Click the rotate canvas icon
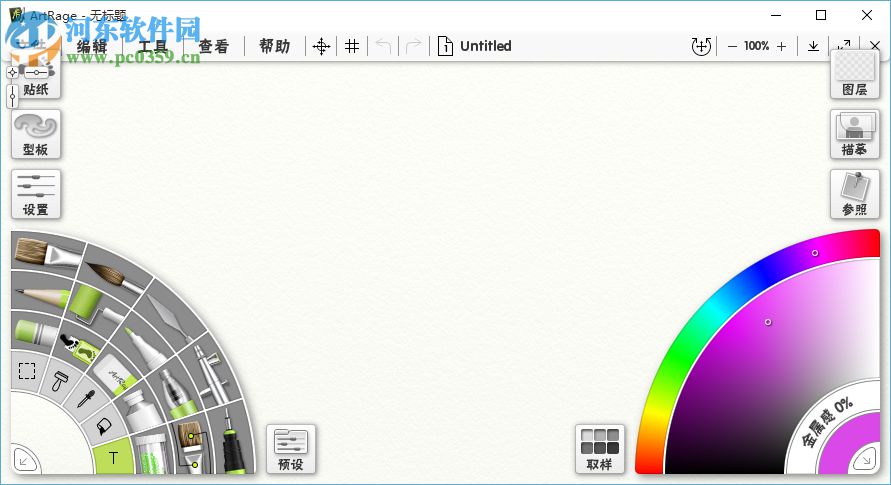 point(701,46)
